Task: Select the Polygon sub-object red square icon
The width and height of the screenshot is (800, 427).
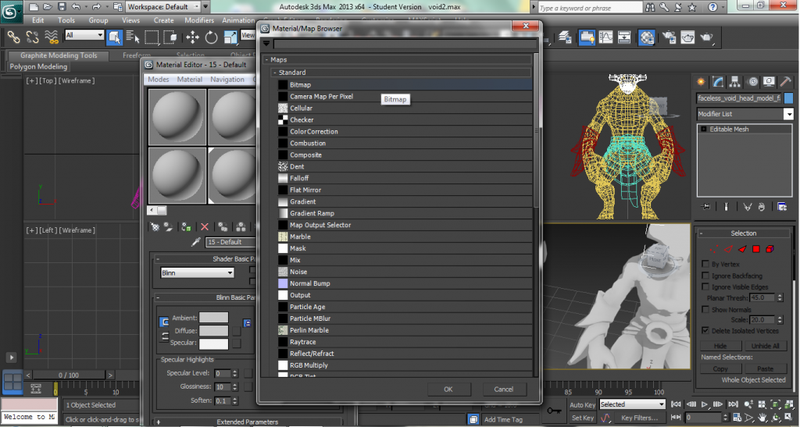Action: (x=756, y=249)
